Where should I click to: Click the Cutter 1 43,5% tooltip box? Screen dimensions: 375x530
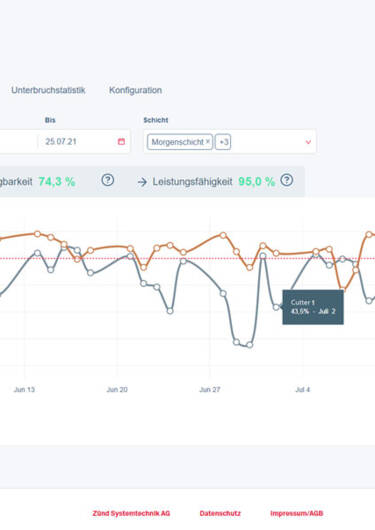pos(313,307)
